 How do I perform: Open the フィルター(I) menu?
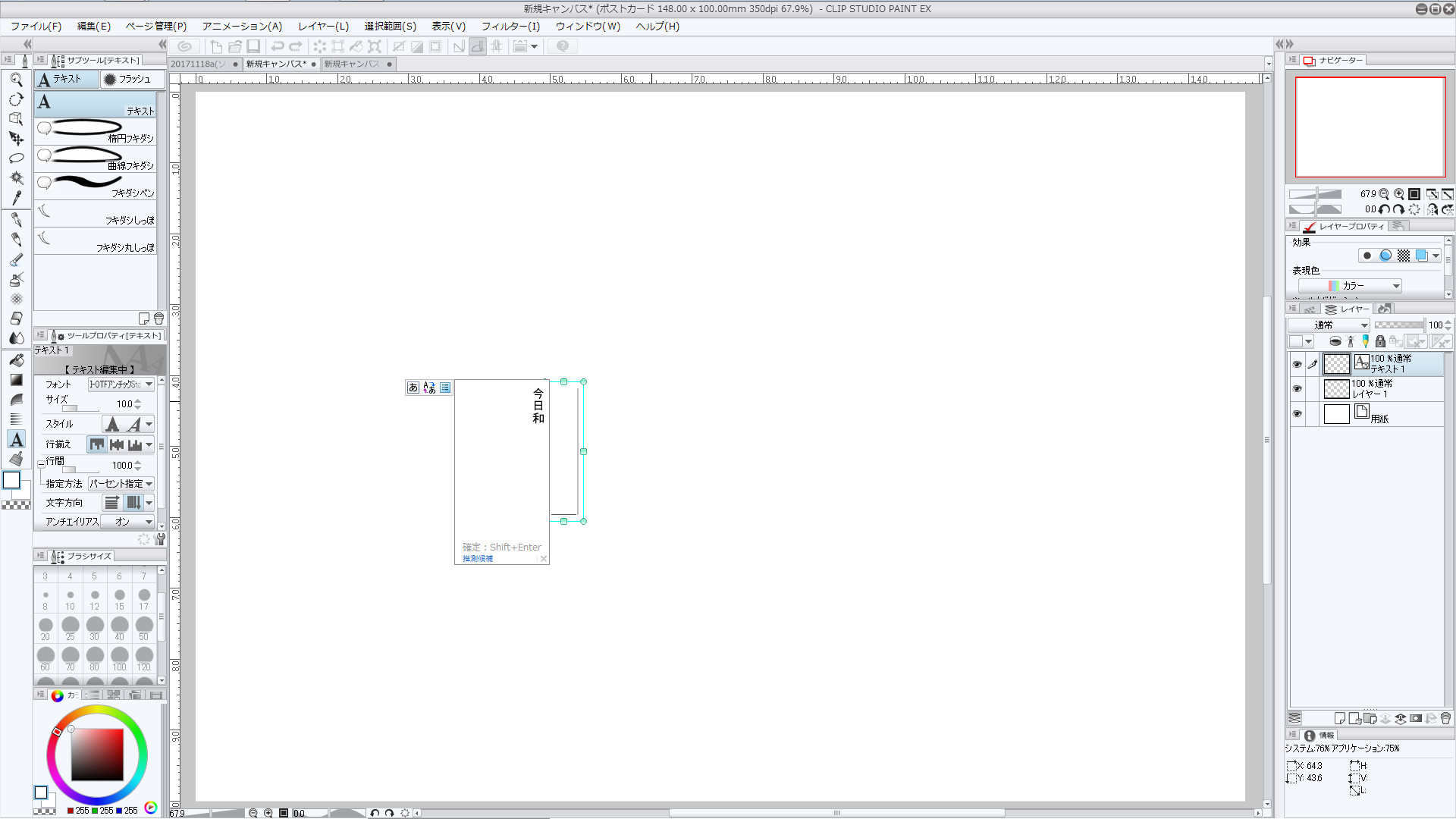coord(510,27)
